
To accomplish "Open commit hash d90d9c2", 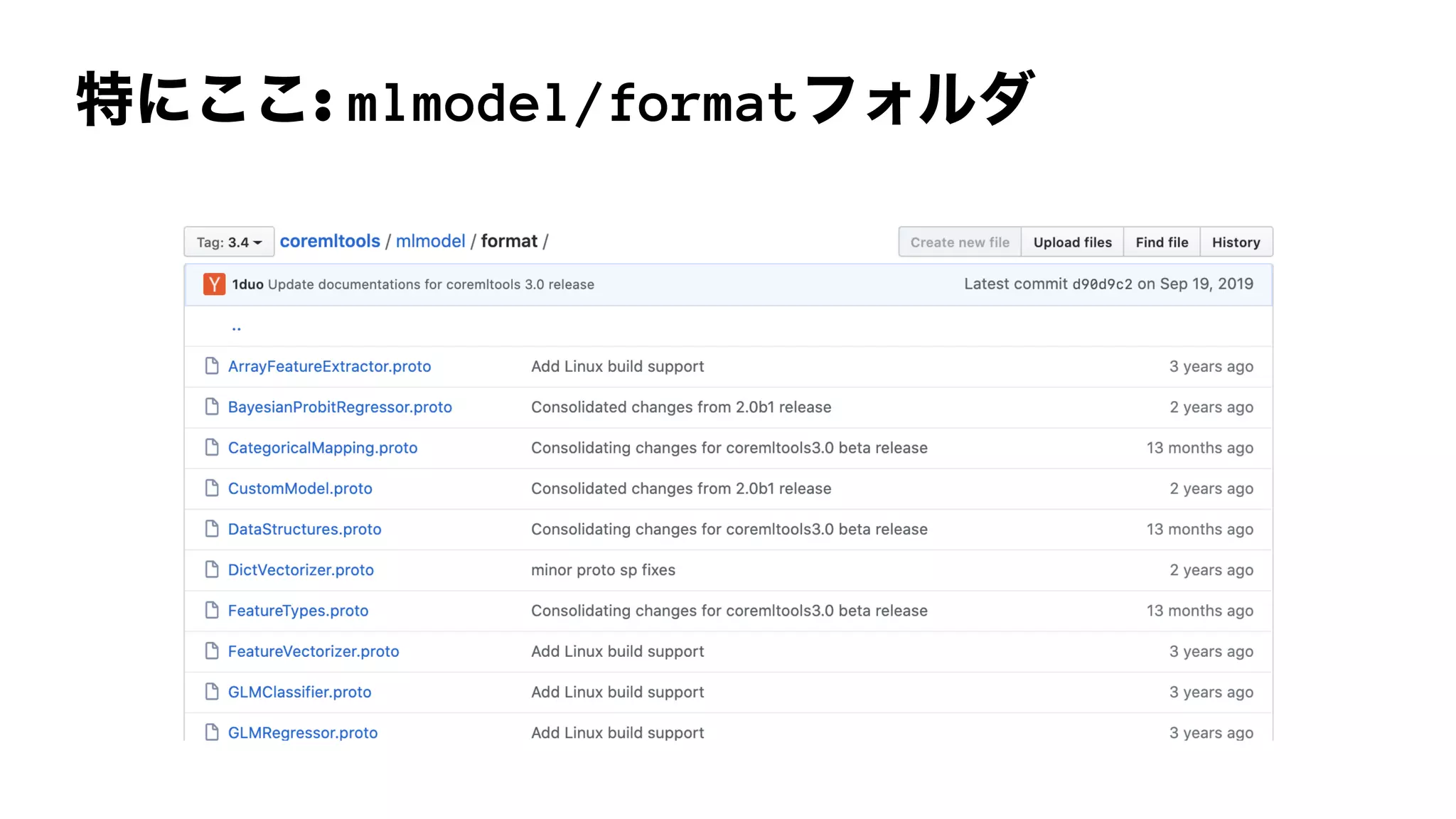I will pyautogui.click(x=1102, y=284).
